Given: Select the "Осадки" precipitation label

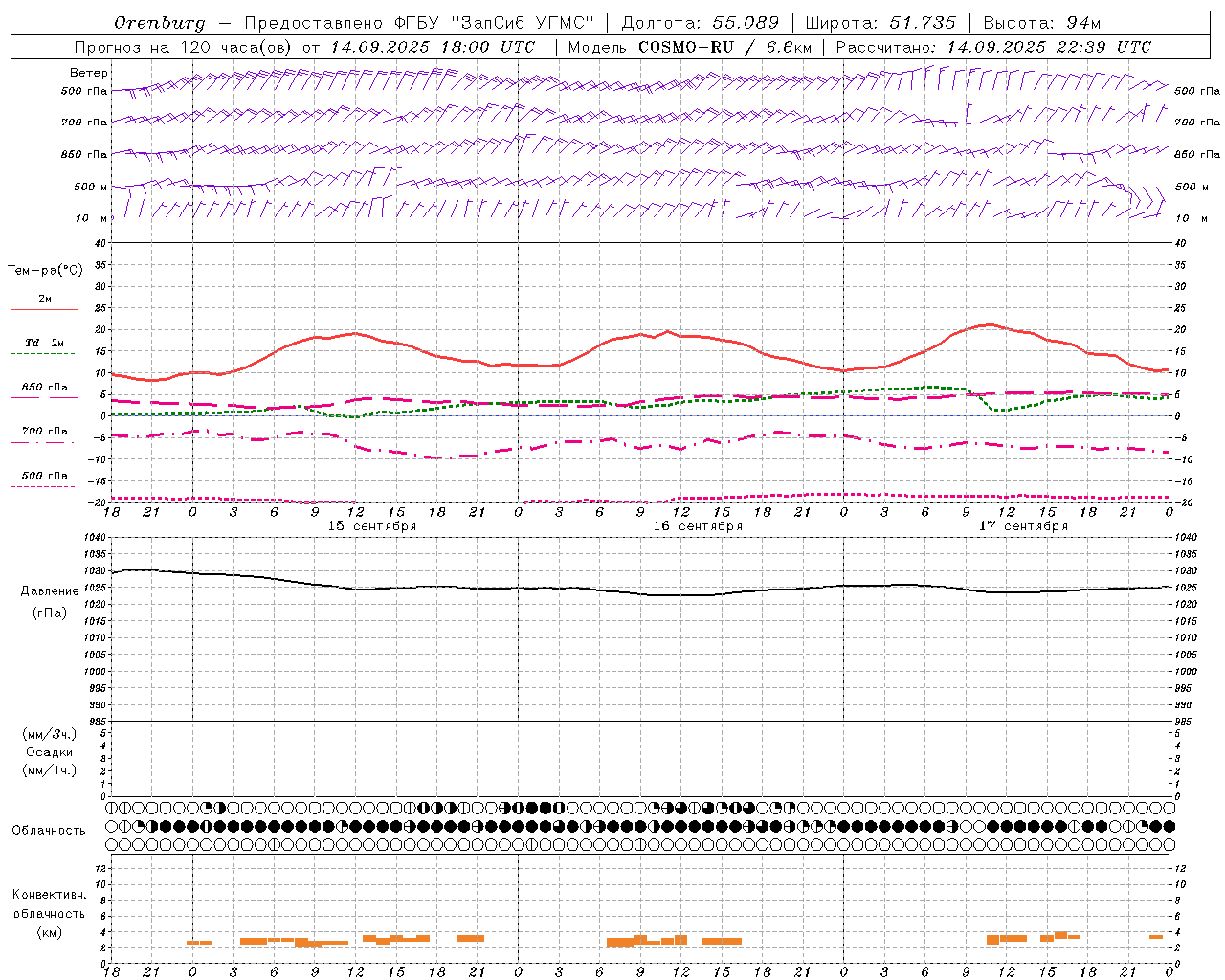Looking at the screenshot, I should [x=49, y=753].
